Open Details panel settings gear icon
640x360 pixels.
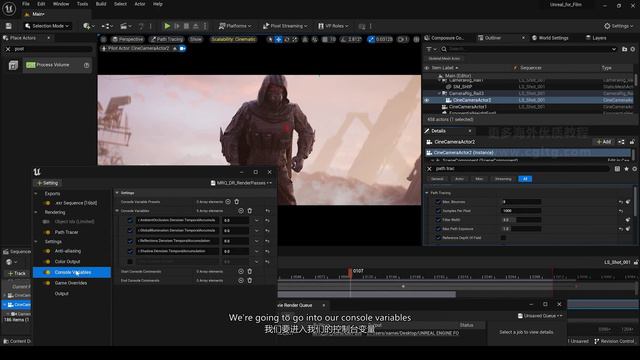(634, 169)
